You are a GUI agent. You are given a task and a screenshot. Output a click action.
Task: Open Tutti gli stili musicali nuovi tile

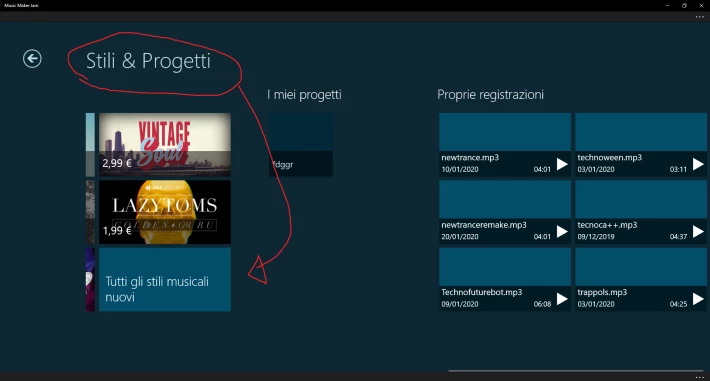click(x=165, y=280)
